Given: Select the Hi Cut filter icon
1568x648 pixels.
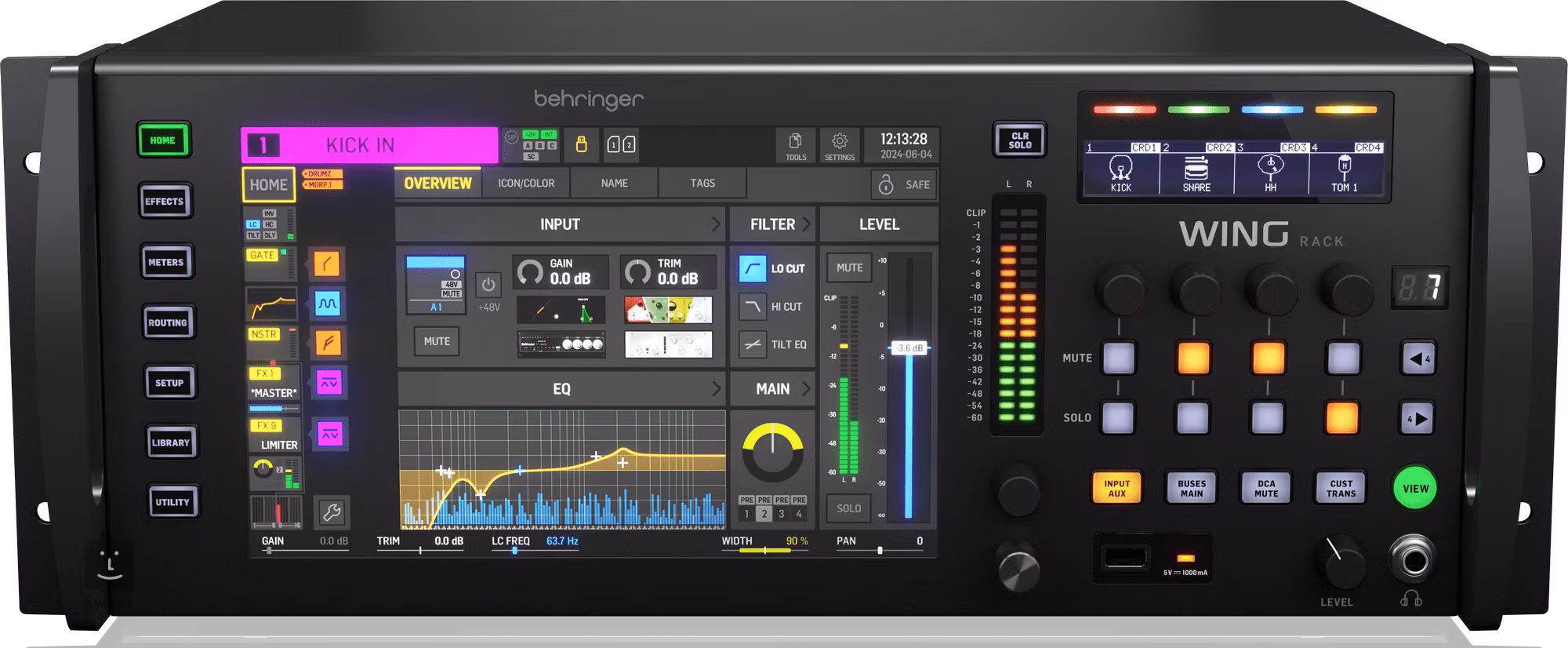Looking at the screenshot, I should tap(753, 307).
